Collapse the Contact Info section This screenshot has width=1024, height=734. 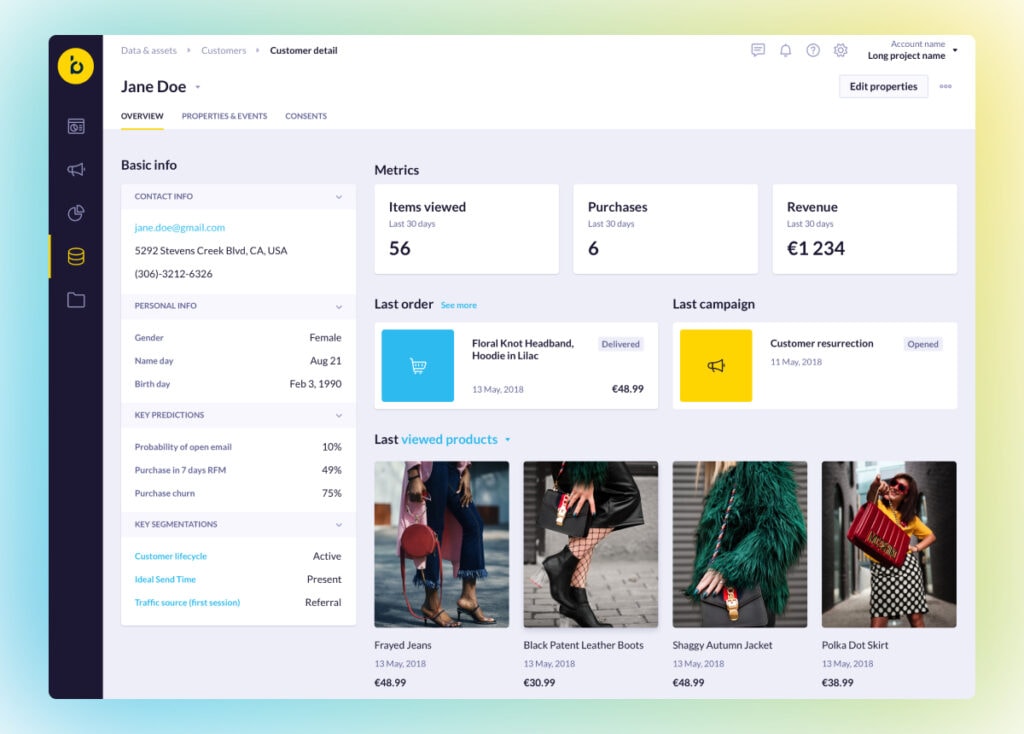(338, 197)
